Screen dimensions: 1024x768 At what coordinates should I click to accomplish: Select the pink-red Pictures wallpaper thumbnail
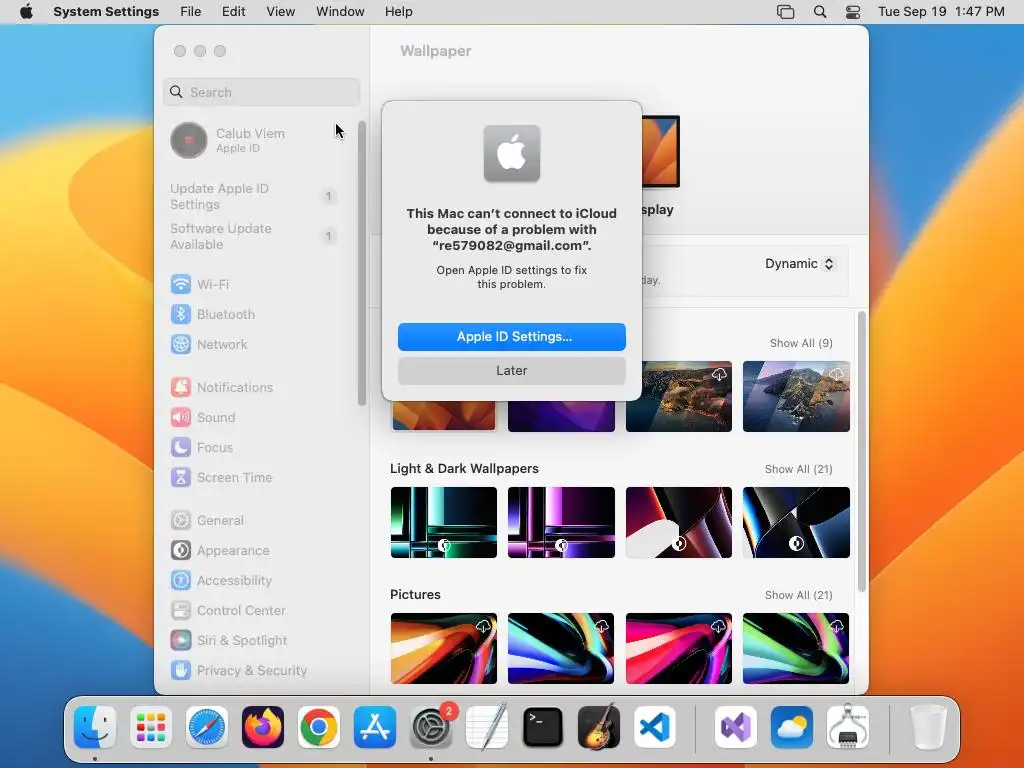pos(679,648)
